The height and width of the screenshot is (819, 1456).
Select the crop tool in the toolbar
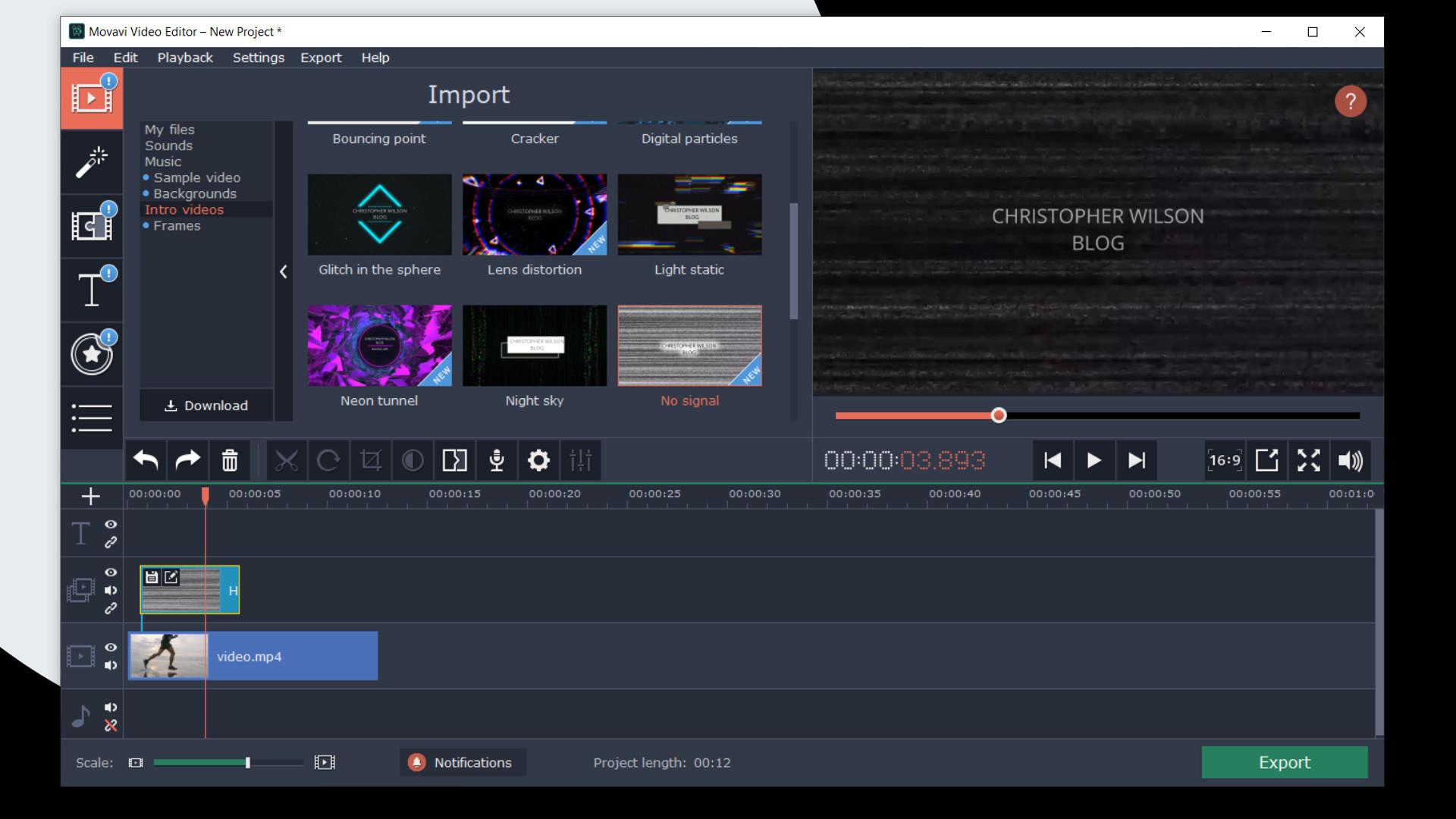pyautogui.click(x=370, y=460)
